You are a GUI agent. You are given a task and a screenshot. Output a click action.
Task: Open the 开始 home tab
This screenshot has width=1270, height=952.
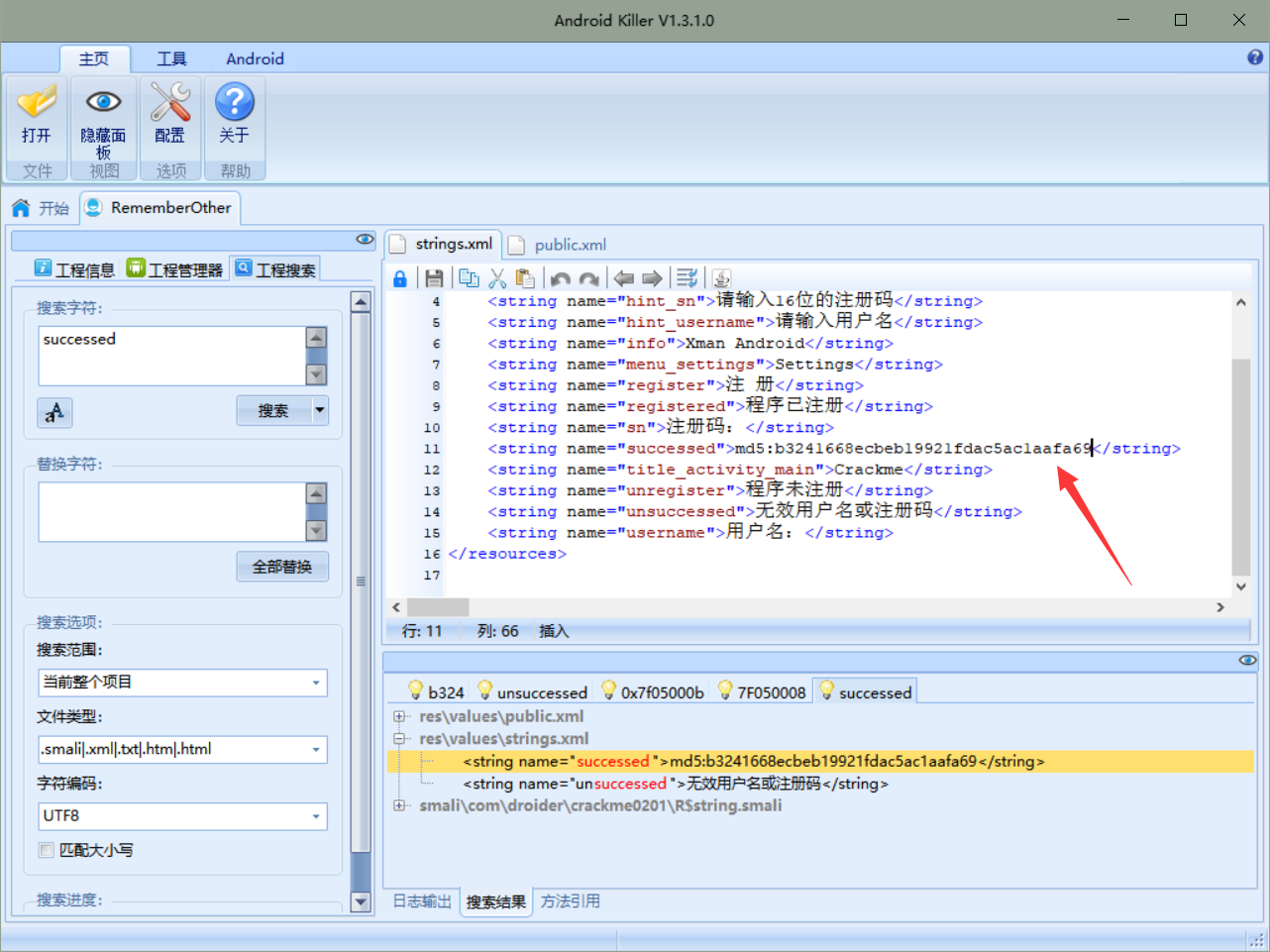[41, 208]
